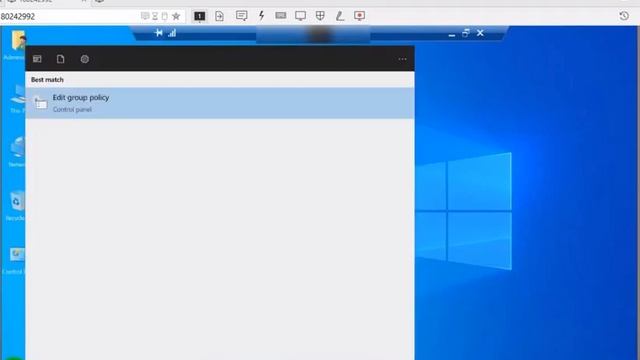Click the star favorite icon in address bar
The height and width of the screenshot is (360, 640).
tap(176, 16)
